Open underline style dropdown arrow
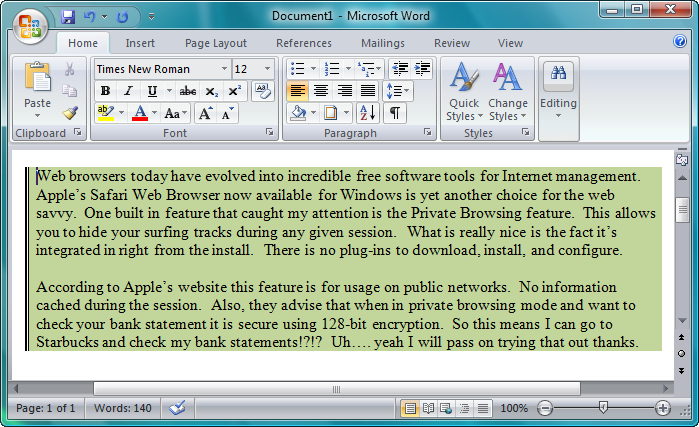699x427 pixels. 169,91
